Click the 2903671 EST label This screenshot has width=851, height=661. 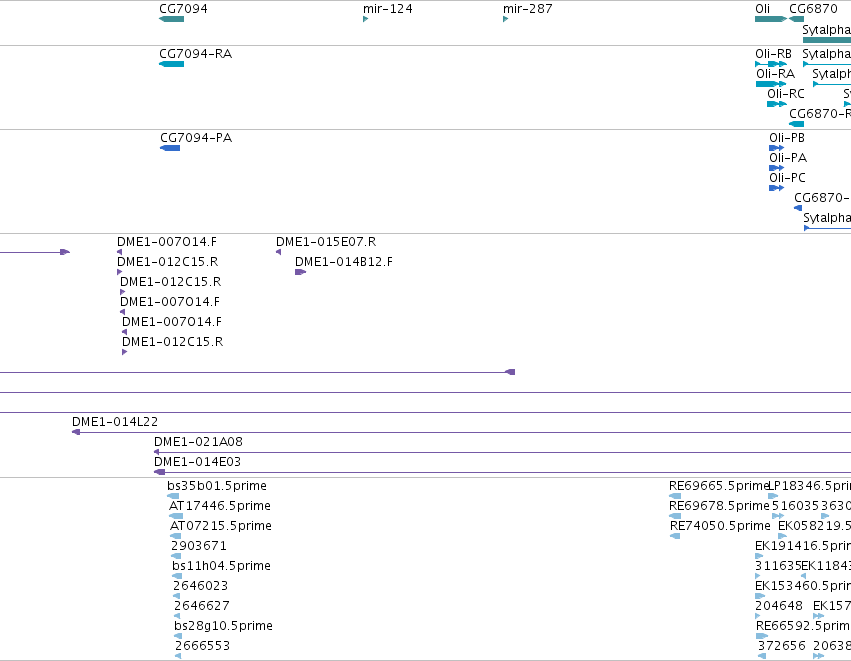coord(199,546)
